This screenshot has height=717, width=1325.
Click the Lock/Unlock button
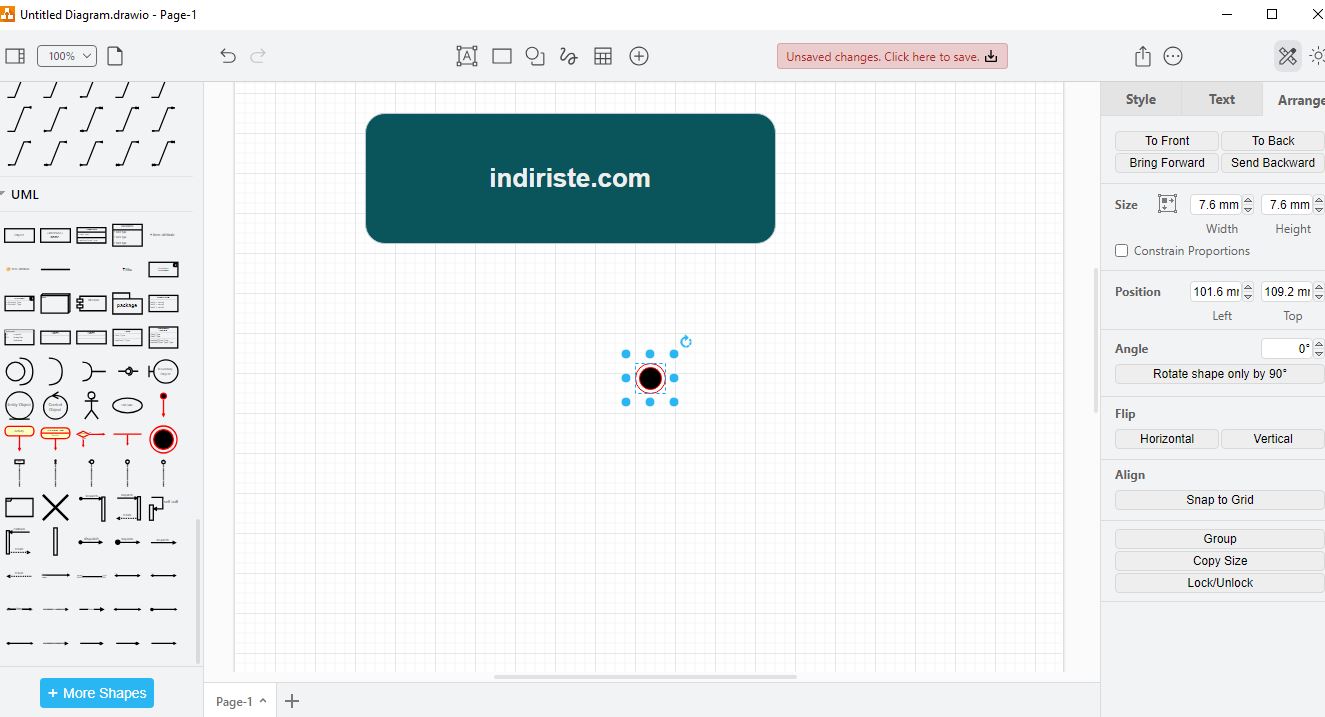[x=1220, y=583]
